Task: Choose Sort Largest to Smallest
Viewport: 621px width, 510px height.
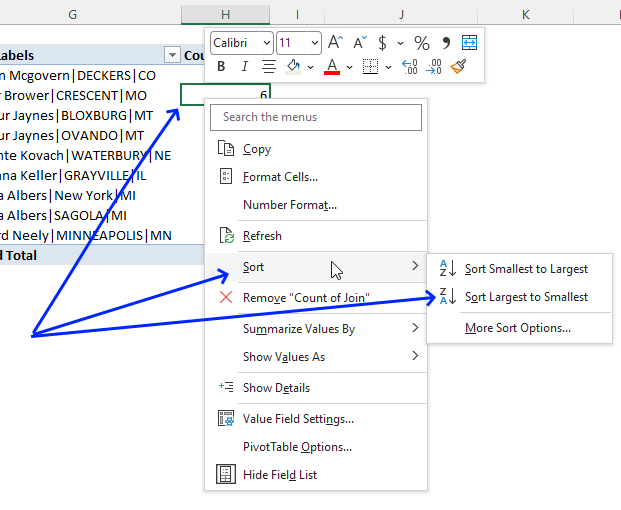Action: [x=526, y=297]
